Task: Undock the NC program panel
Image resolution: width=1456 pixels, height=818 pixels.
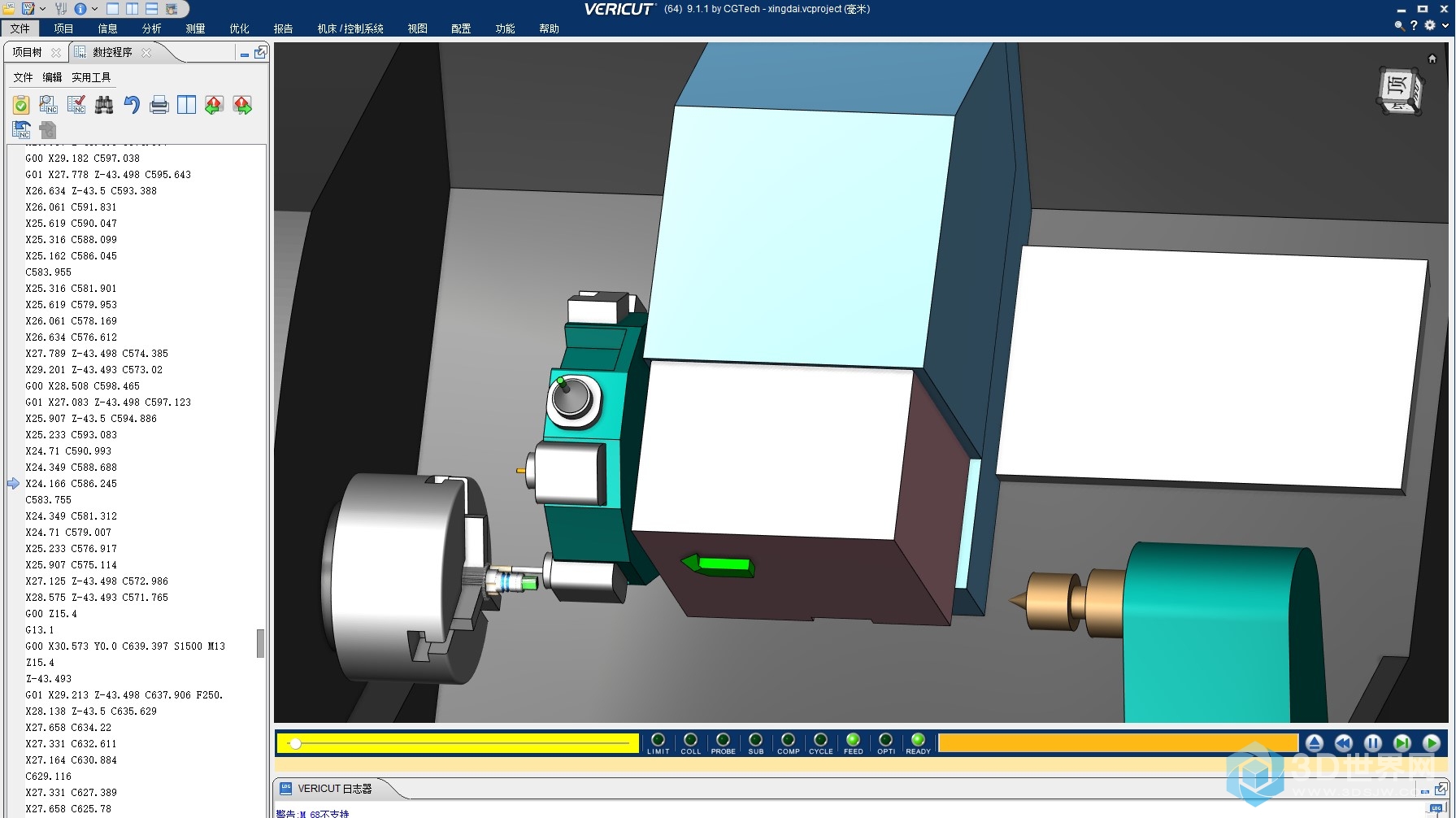Action: (260, 52)
